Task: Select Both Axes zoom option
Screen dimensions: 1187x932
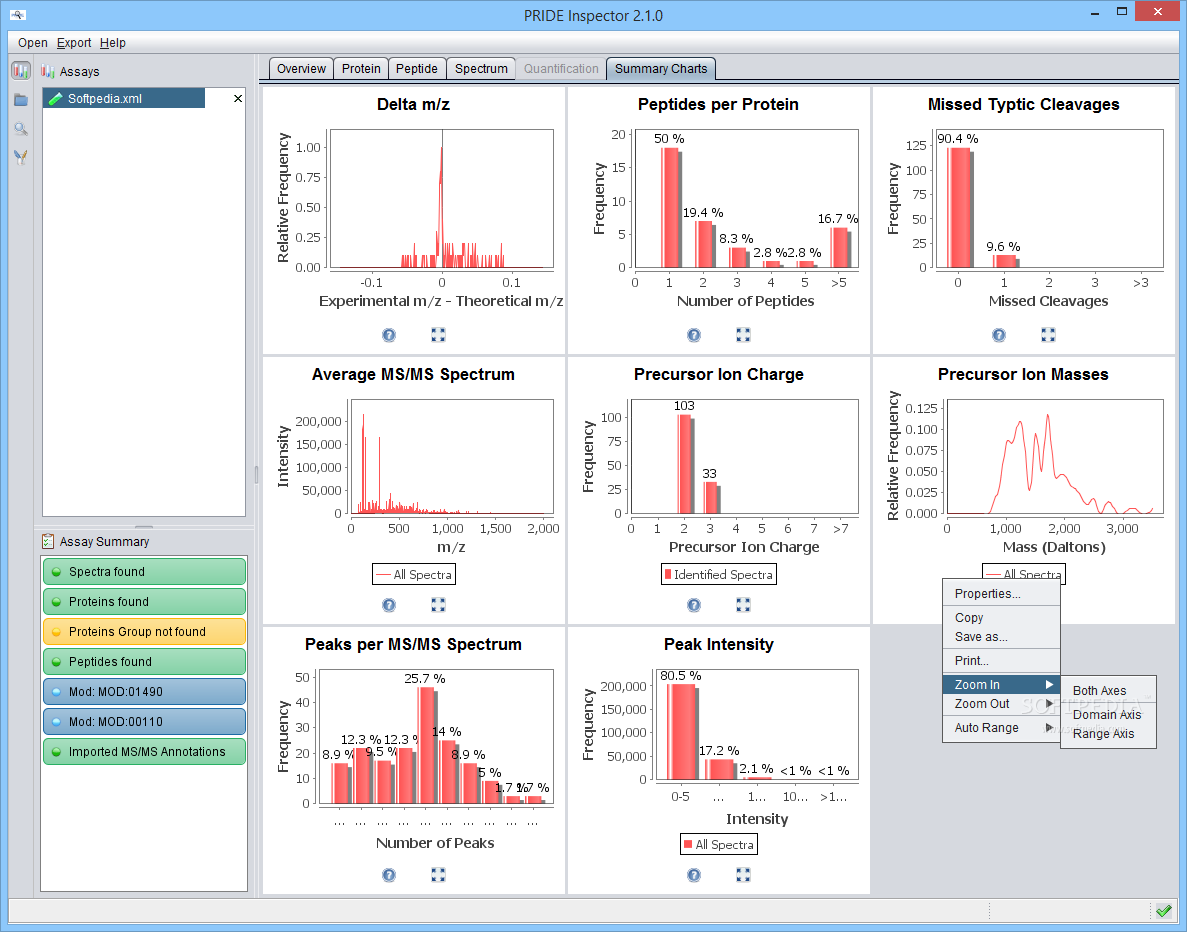Action: pos(1108,690)
